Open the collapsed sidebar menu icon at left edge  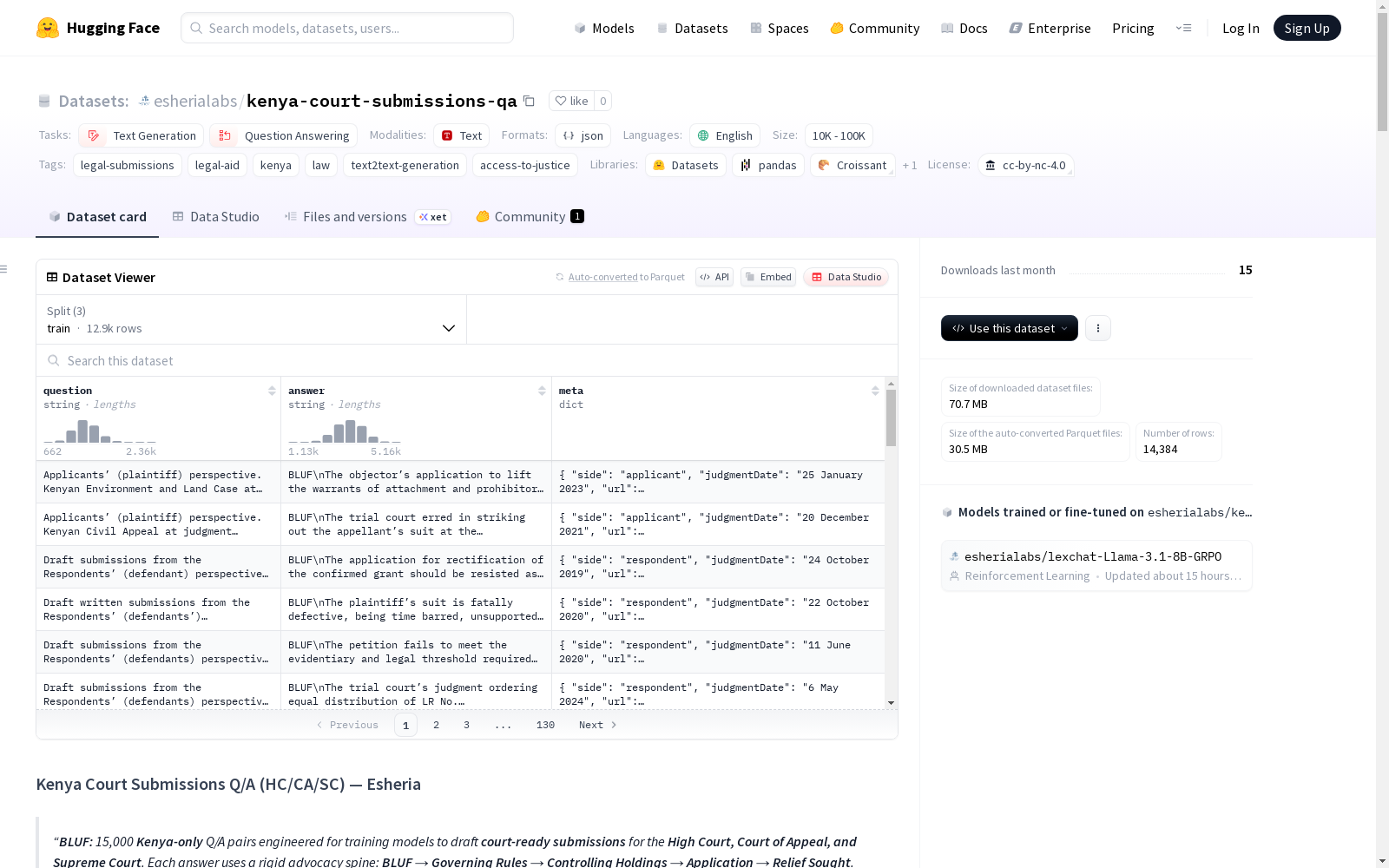coord(3,269)
